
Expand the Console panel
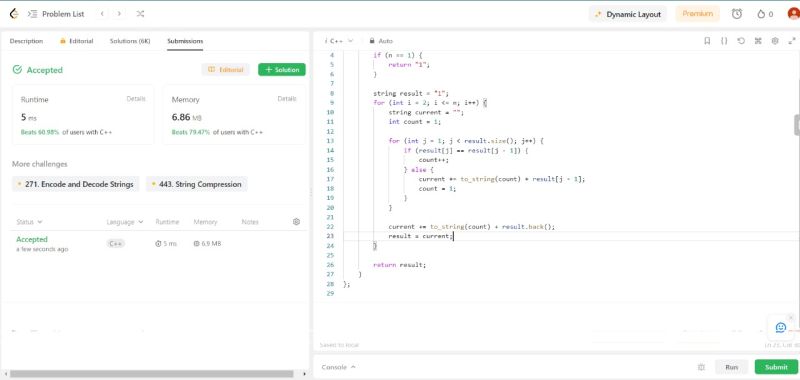pyautogui.click(x=338, y=367)
